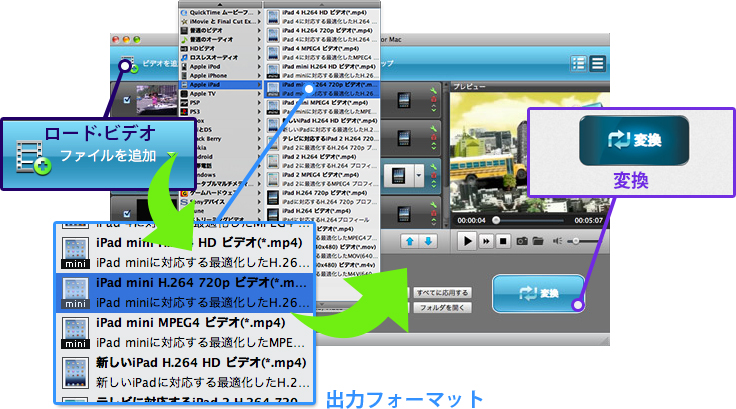Select Apple TV category
This screenshot has width=736, height=409.
pos(220,93)
